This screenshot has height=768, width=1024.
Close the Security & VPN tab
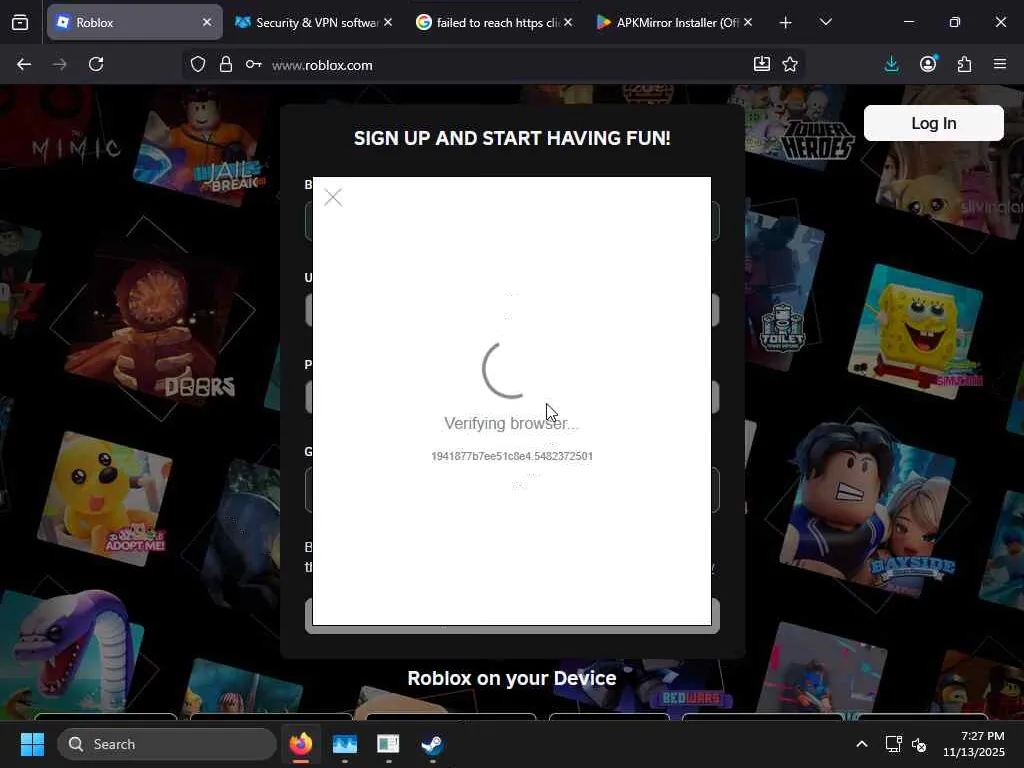click(388, 22)
